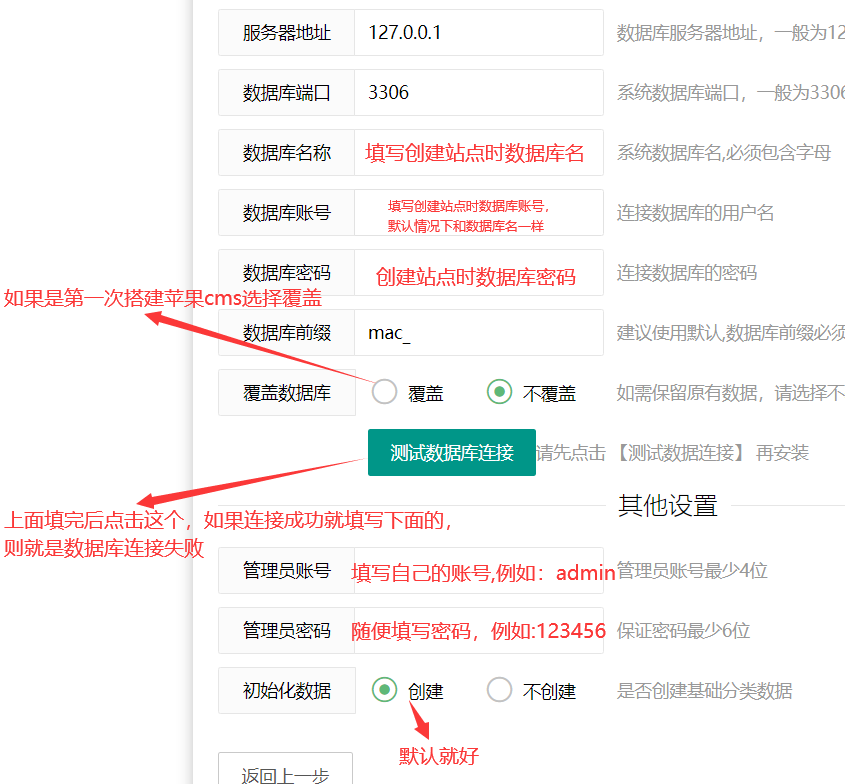Click the 初始化数据 field label

coord(287,691)
